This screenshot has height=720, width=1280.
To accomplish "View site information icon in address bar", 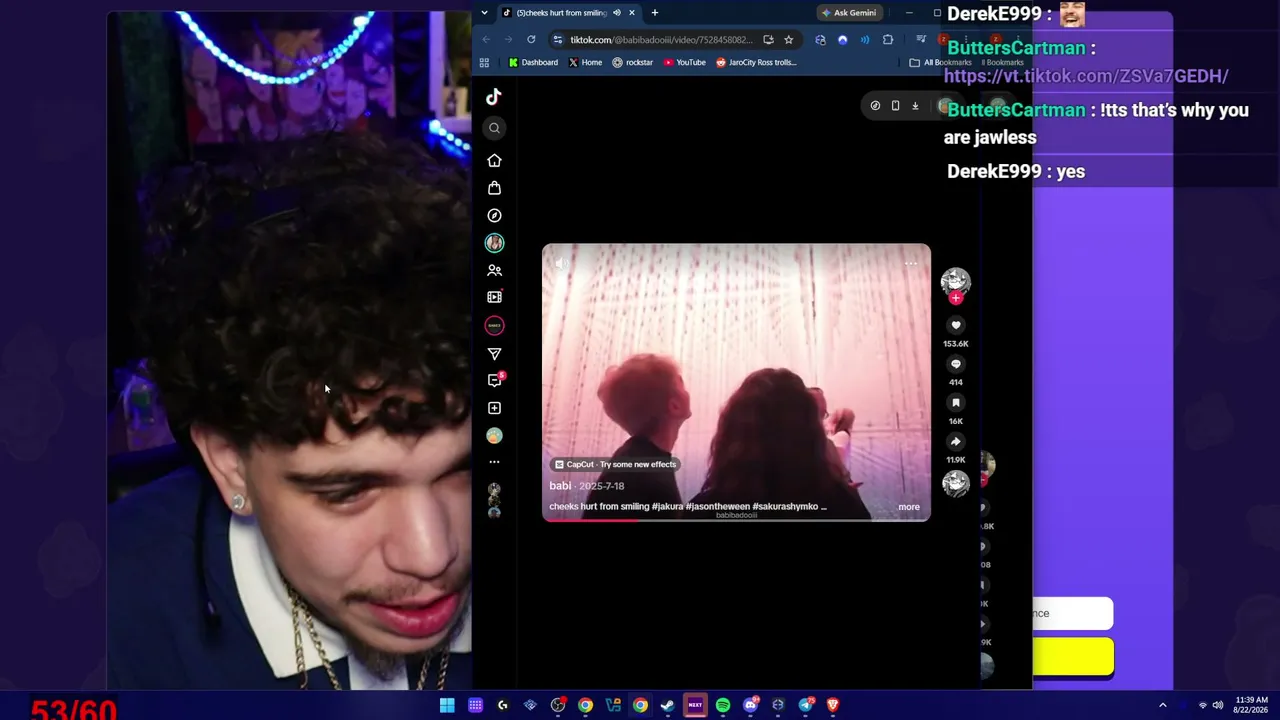I will click(558, 40).
